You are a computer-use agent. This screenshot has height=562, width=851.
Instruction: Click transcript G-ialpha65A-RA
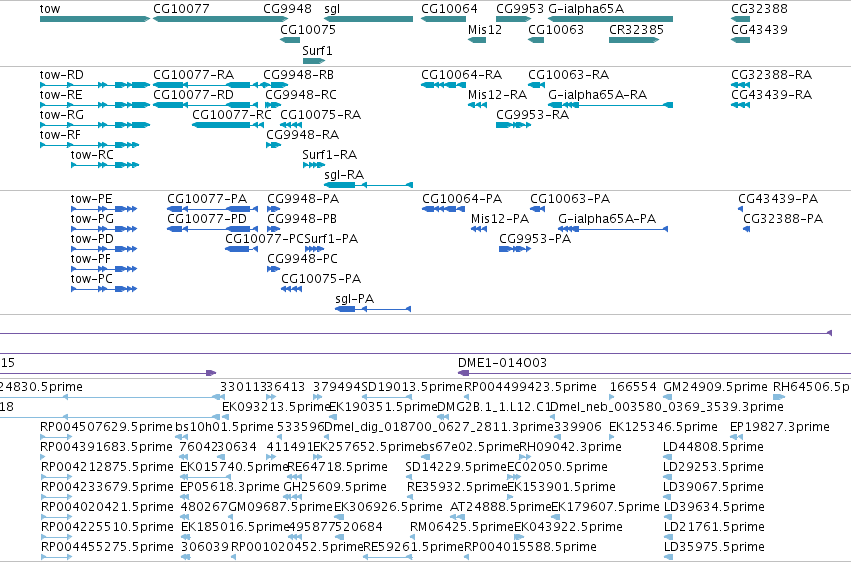coord(611,105)
